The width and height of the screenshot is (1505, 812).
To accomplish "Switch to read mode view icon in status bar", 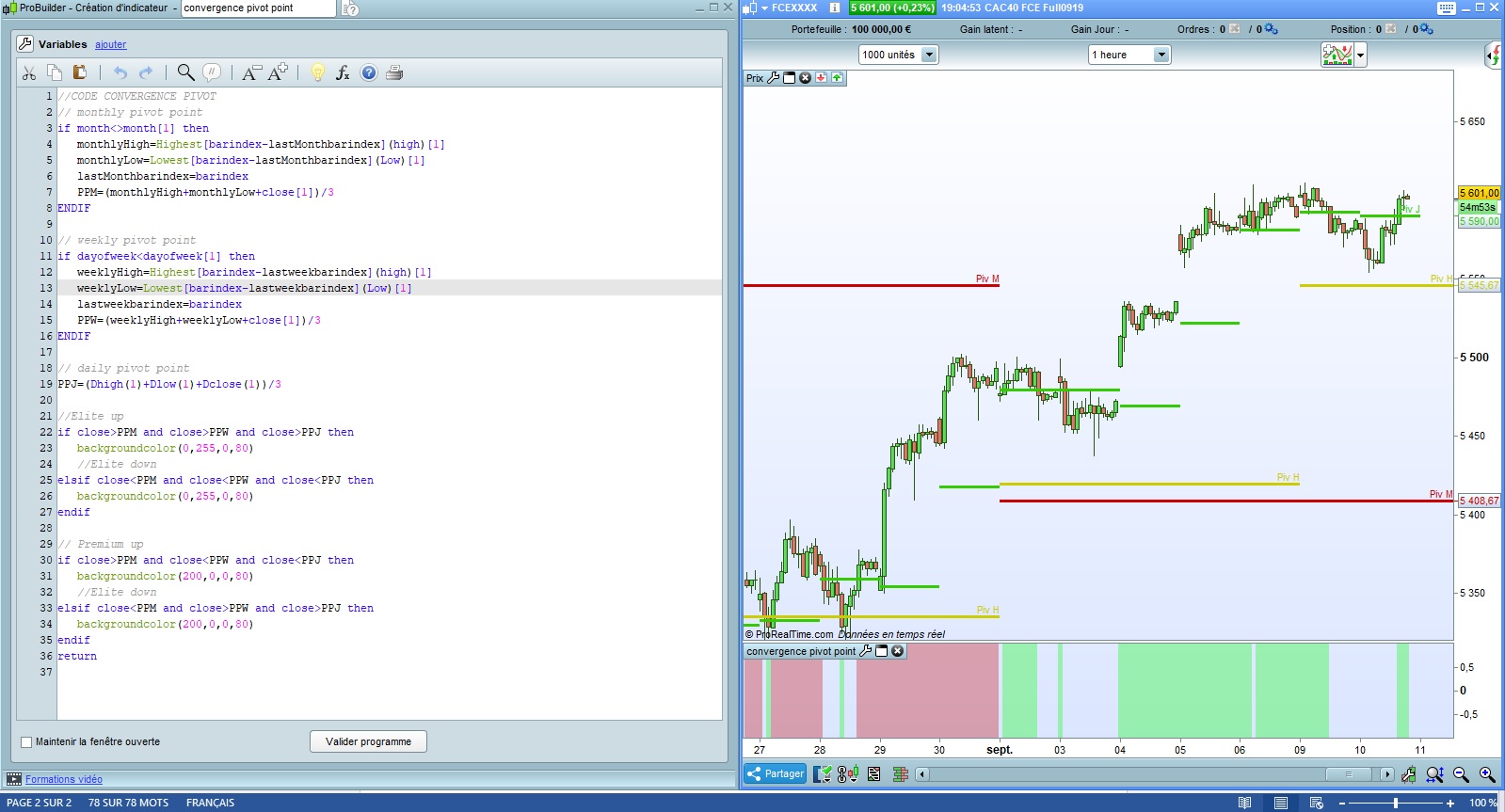I will pos(1244,803).
